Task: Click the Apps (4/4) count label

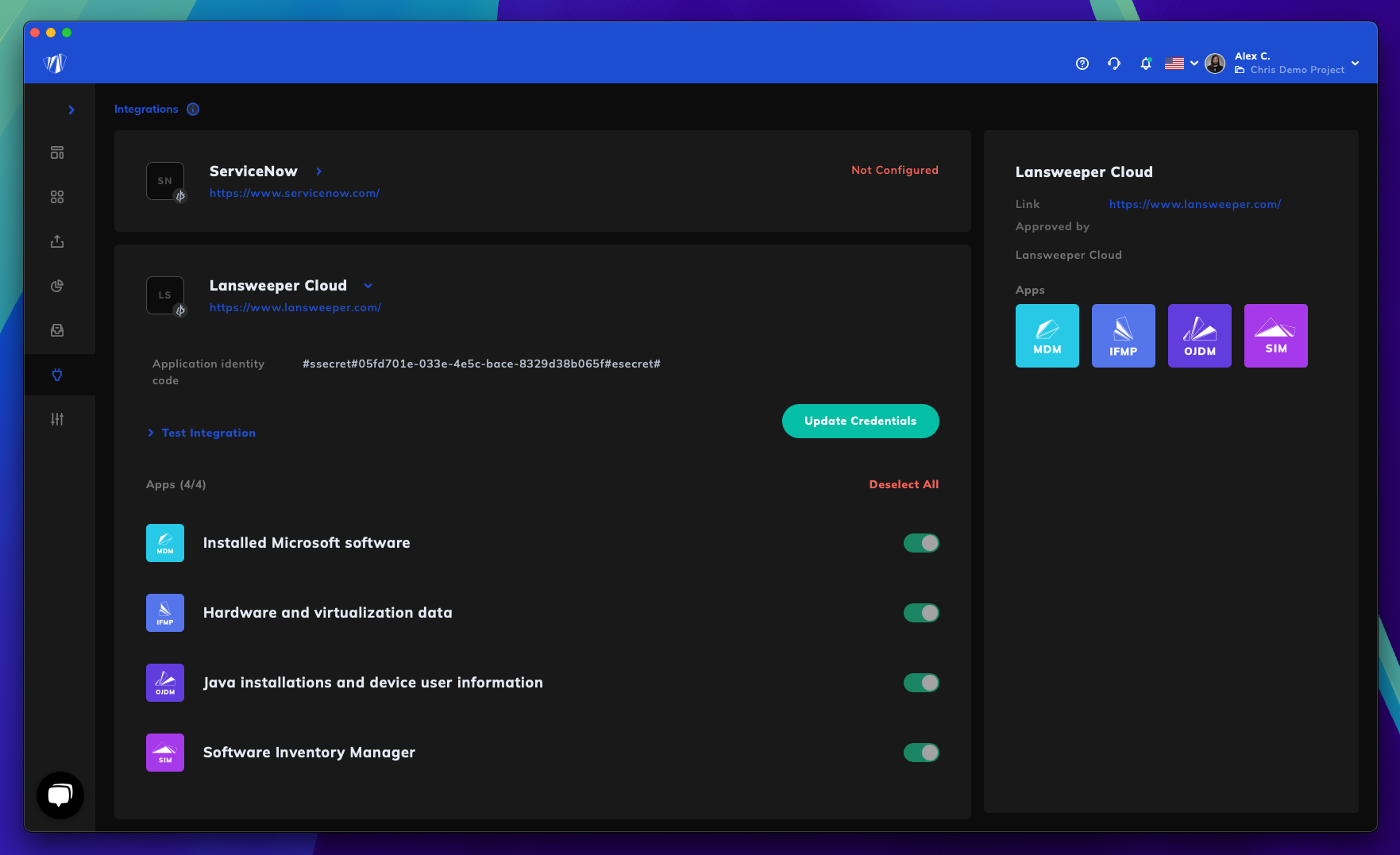Action: [x=176, y=484]
